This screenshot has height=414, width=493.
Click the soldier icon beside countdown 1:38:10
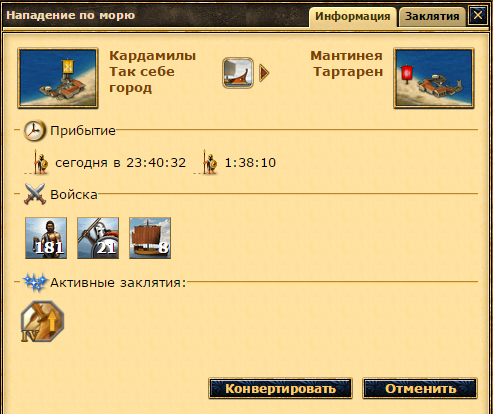point(210,162)
